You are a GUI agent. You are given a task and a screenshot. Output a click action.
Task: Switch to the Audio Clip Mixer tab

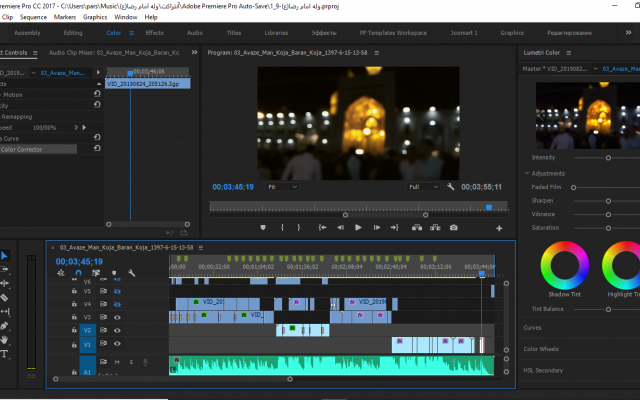[114, 52]
